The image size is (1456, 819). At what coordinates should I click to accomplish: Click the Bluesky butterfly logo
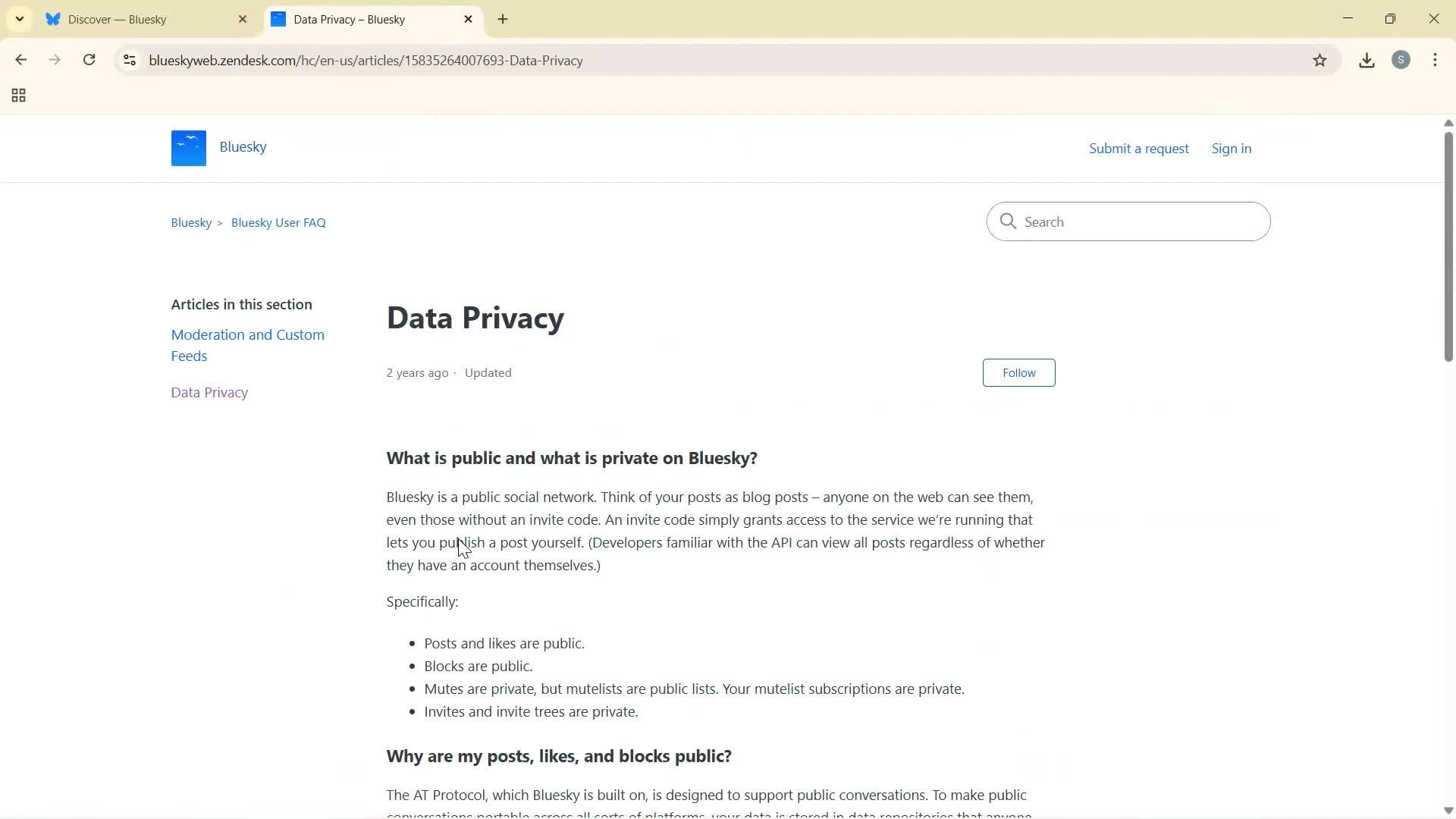pyautogui.click(x=187, y=147)
